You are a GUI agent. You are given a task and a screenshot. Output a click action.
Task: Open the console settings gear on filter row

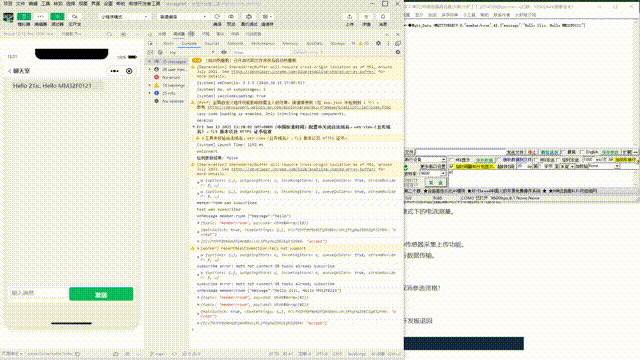coord(398,52)
